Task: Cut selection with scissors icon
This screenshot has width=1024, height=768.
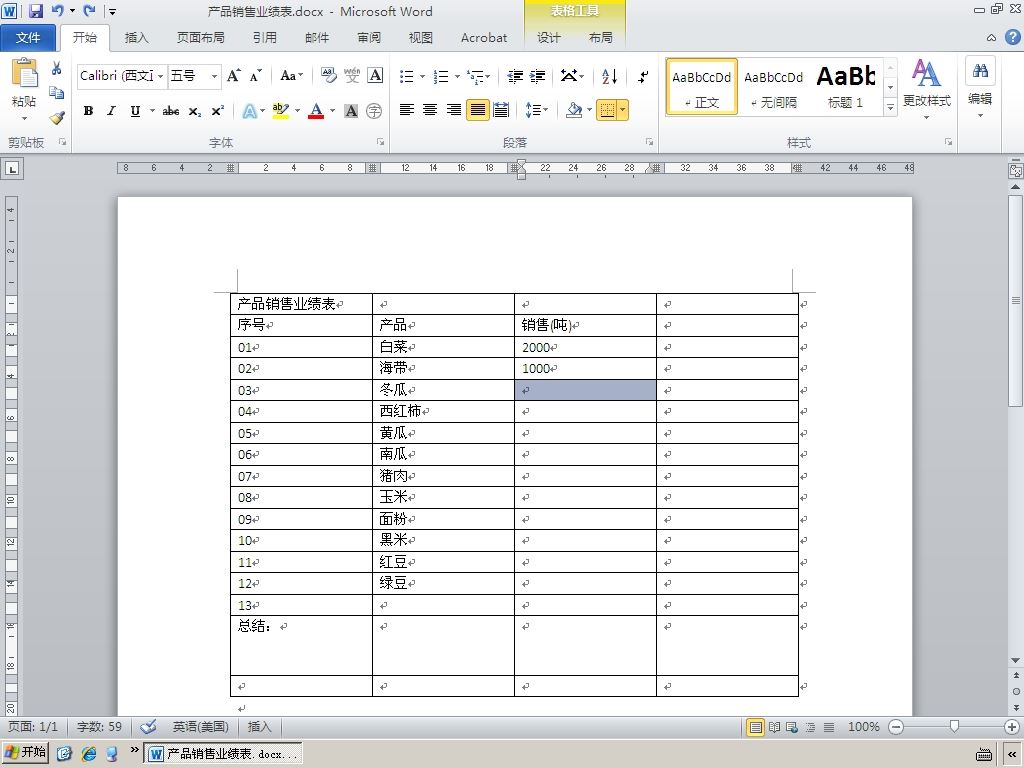Action: [x=57, y=68]
